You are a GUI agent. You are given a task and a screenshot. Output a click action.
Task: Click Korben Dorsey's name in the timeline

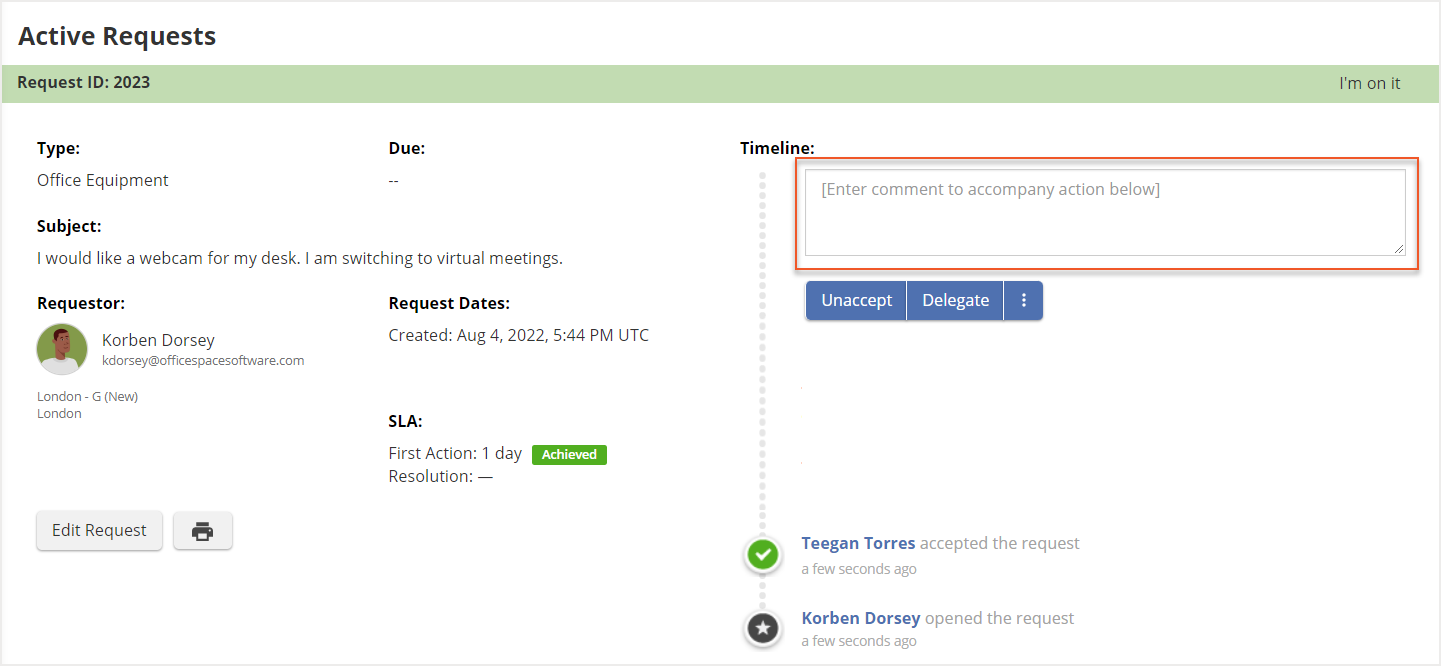pos(860,618)
